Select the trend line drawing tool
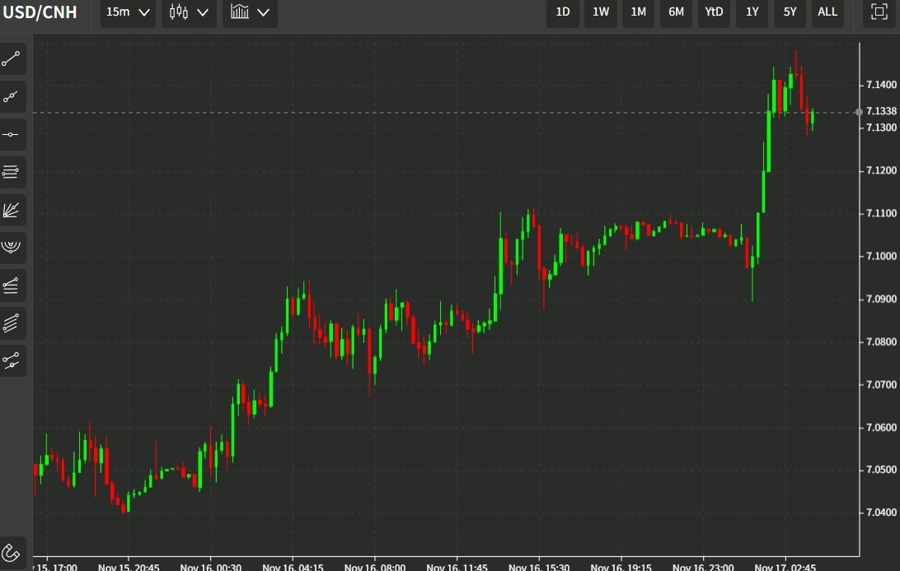The height and width of the screenshot is (571, 900). pyautogui.click(x=11, y=59)
